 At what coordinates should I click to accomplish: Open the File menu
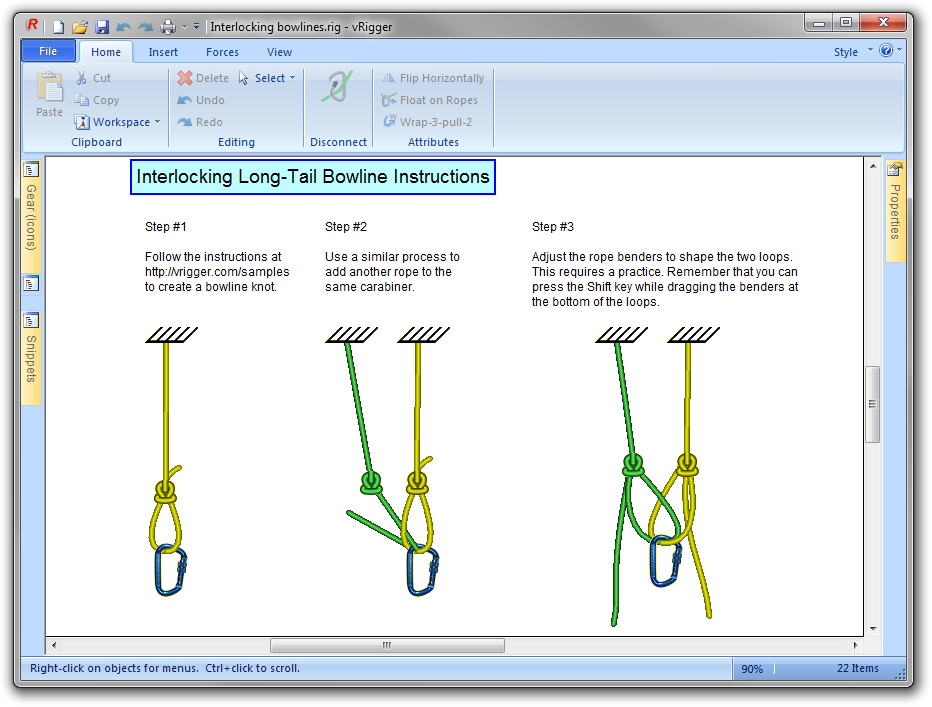point(48,52)
